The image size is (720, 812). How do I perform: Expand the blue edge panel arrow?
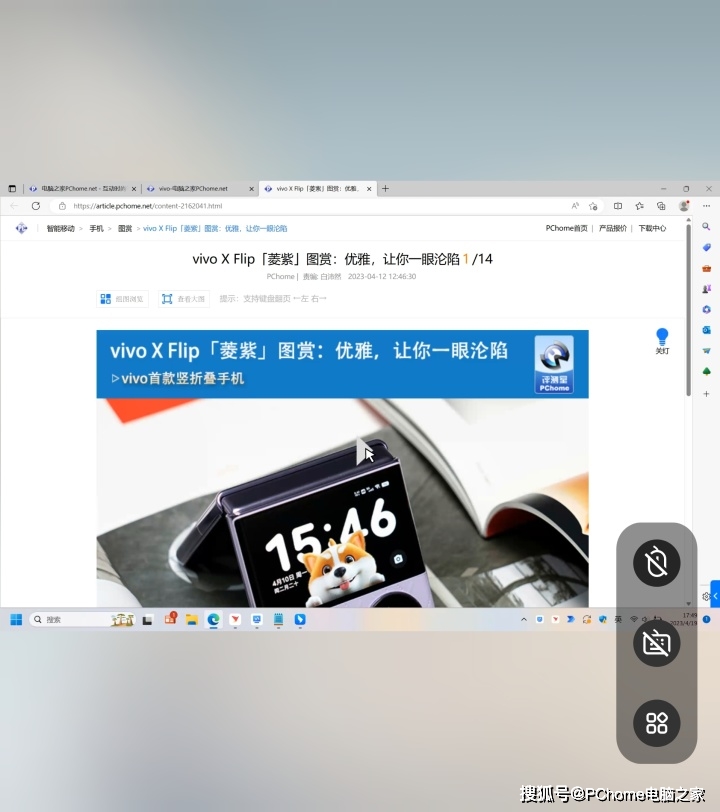click(x=715, y=597)
